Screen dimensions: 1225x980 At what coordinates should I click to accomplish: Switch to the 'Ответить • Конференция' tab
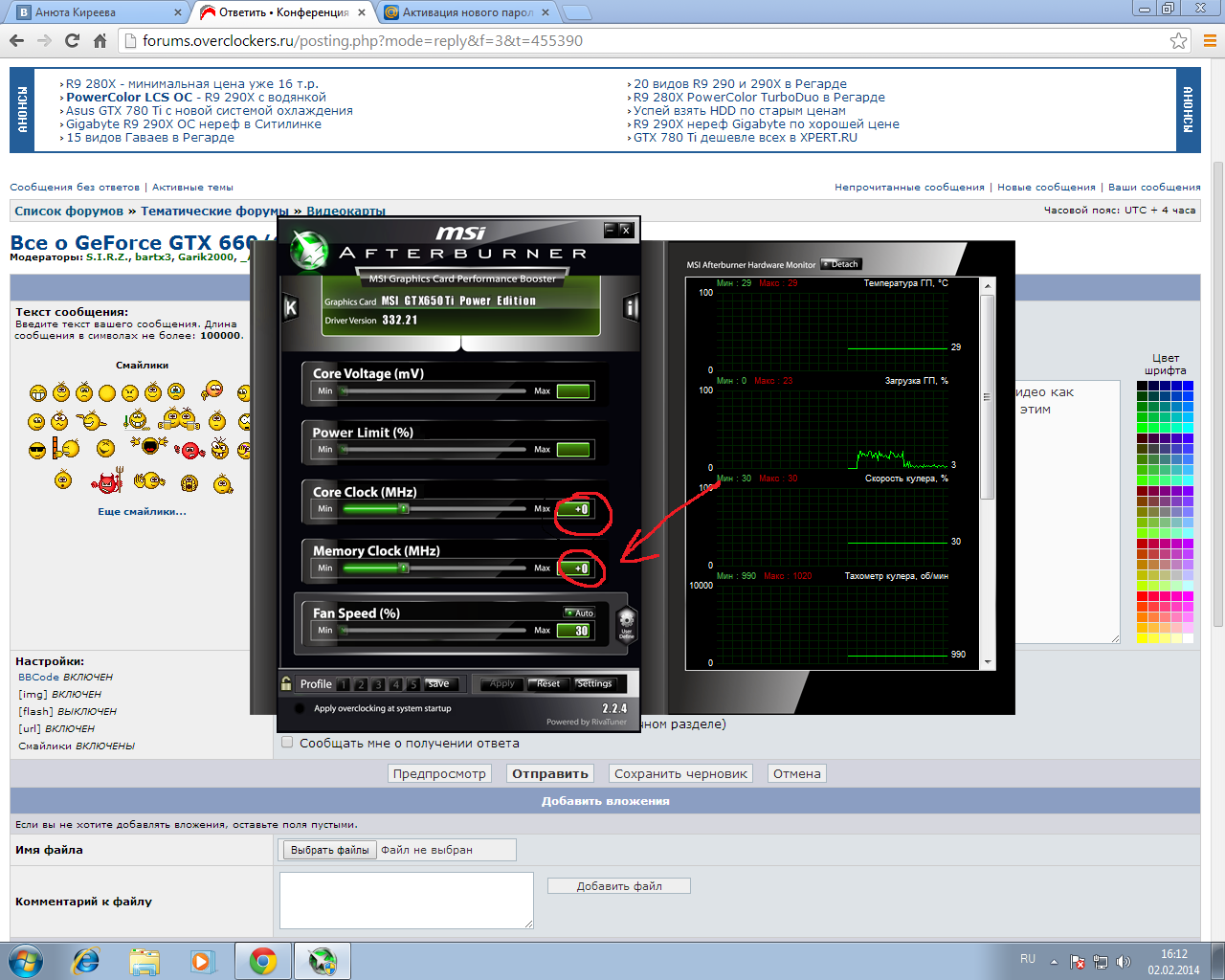[x=283, y=12]
